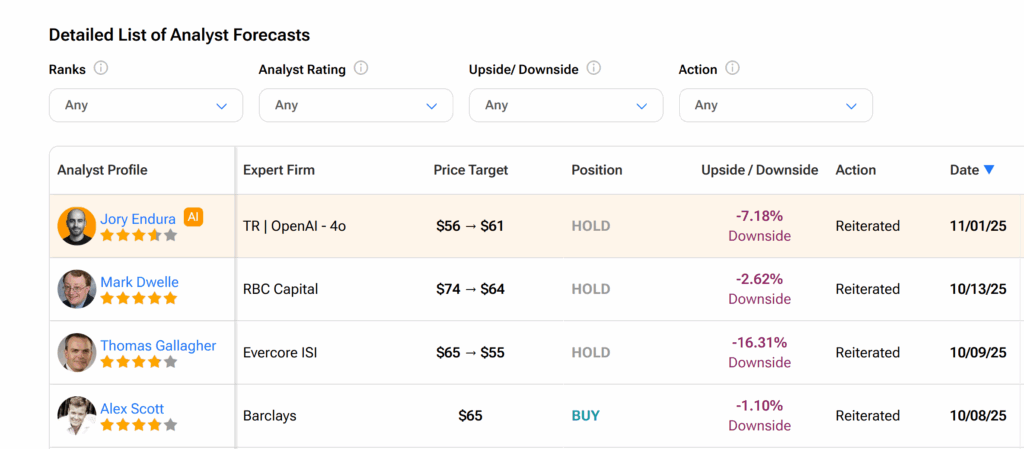This screenshot has width=1024, height=449.
Task: Expand the Action filter dropdown
Action: tap(776, 105)
